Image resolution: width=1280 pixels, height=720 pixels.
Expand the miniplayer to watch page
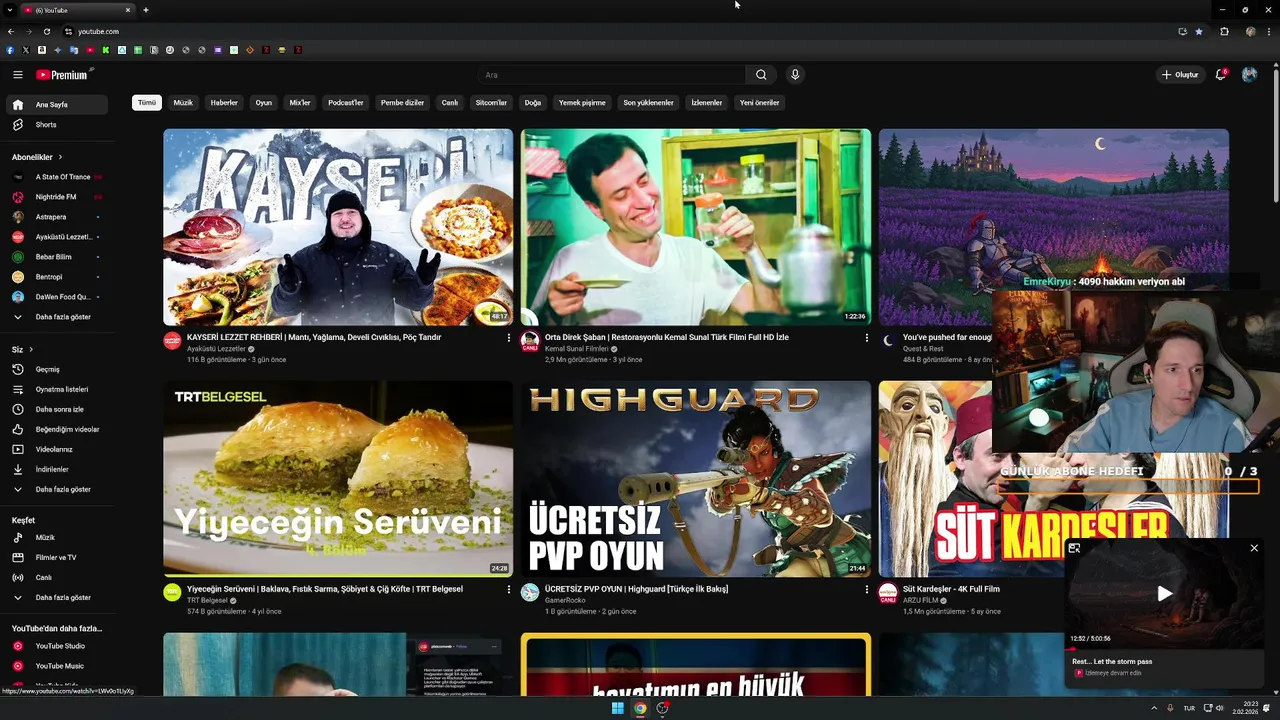(1074, 548)
